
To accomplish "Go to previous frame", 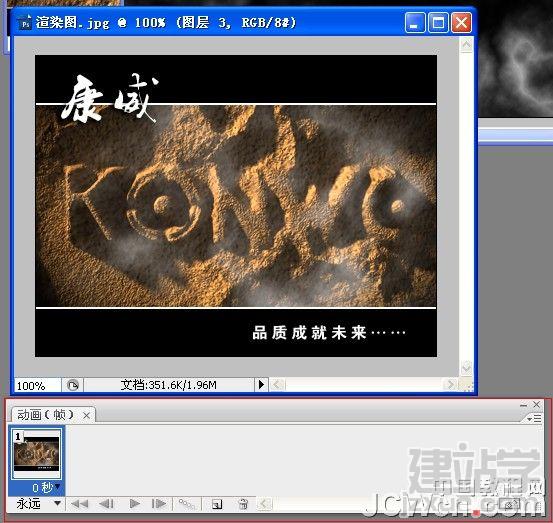I will coord(107,503).
